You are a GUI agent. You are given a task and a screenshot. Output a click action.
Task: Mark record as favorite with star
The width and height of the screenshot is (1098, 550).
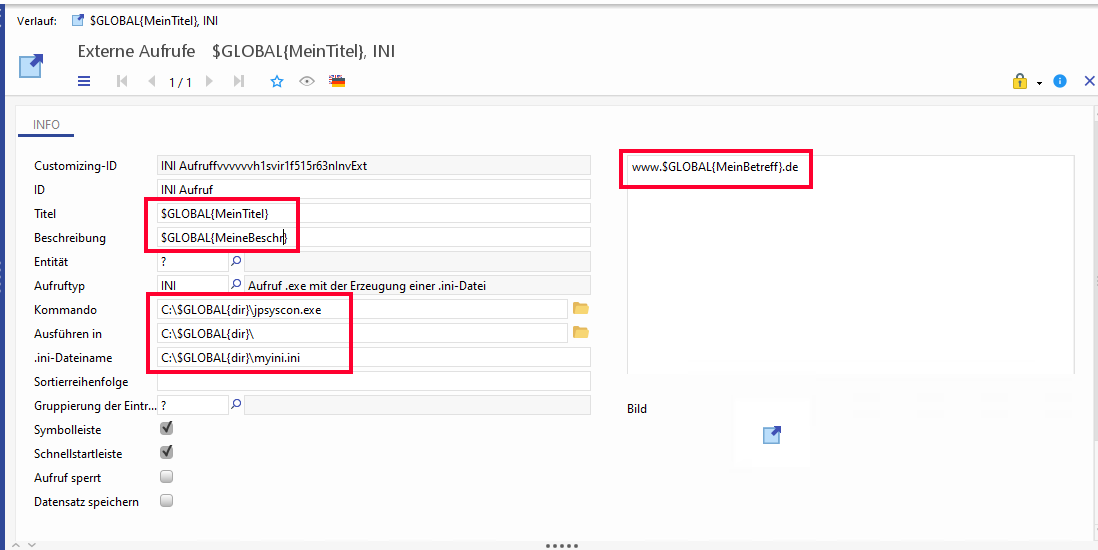(277, 81)
